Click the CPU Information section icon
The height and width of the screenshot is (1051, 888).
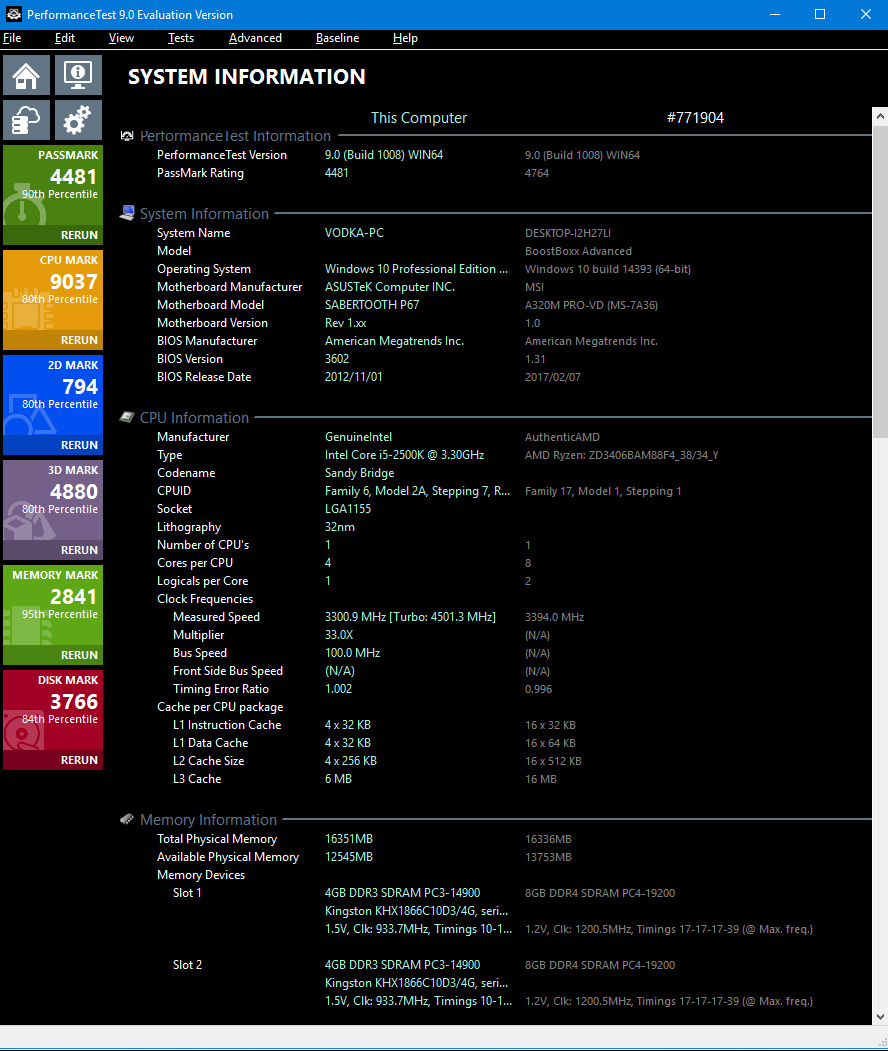[x=127, y=418]
